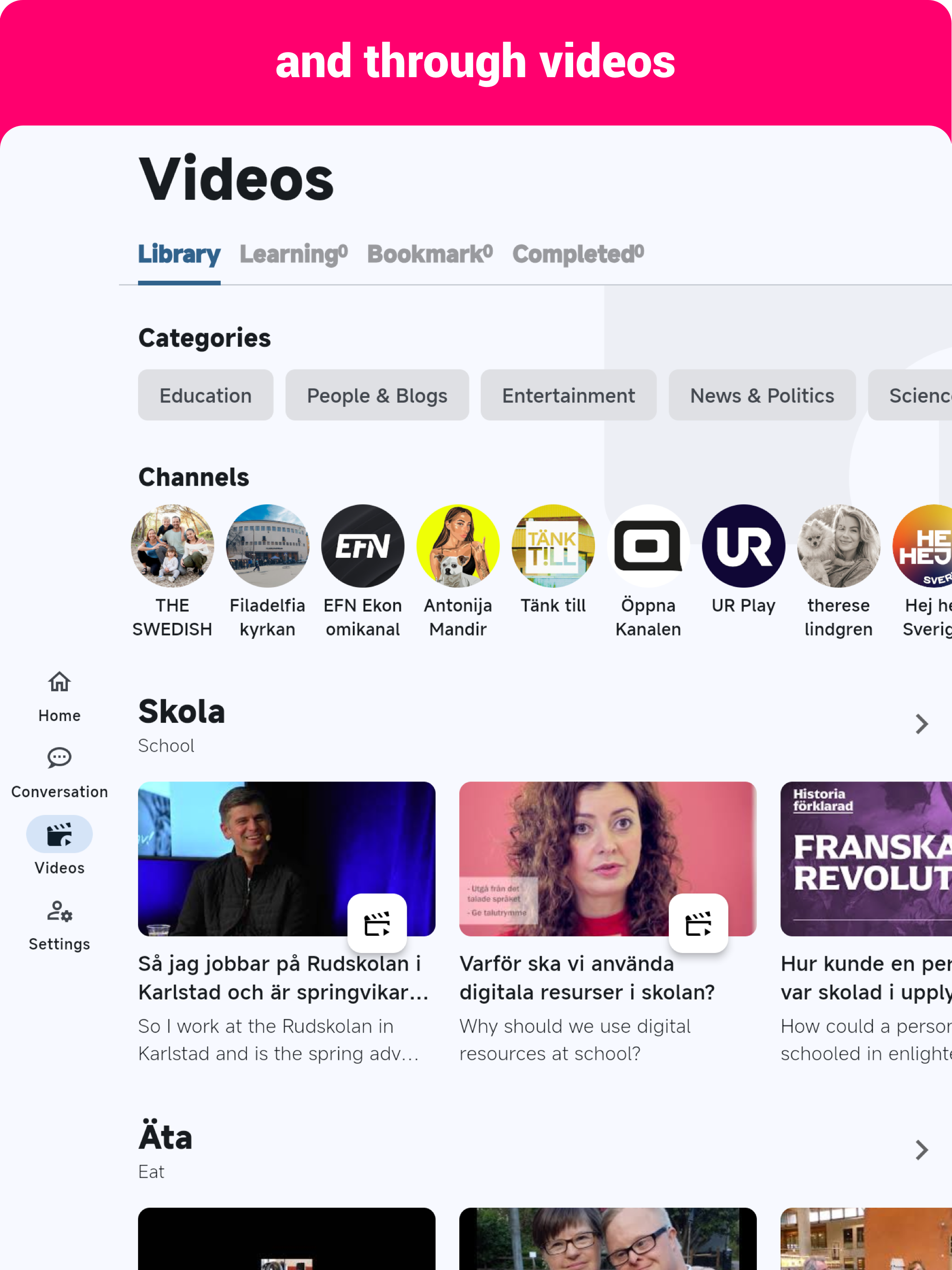
Task: Click the "Filadelfia kyrkan" channel name
Action: coord(268,617)
